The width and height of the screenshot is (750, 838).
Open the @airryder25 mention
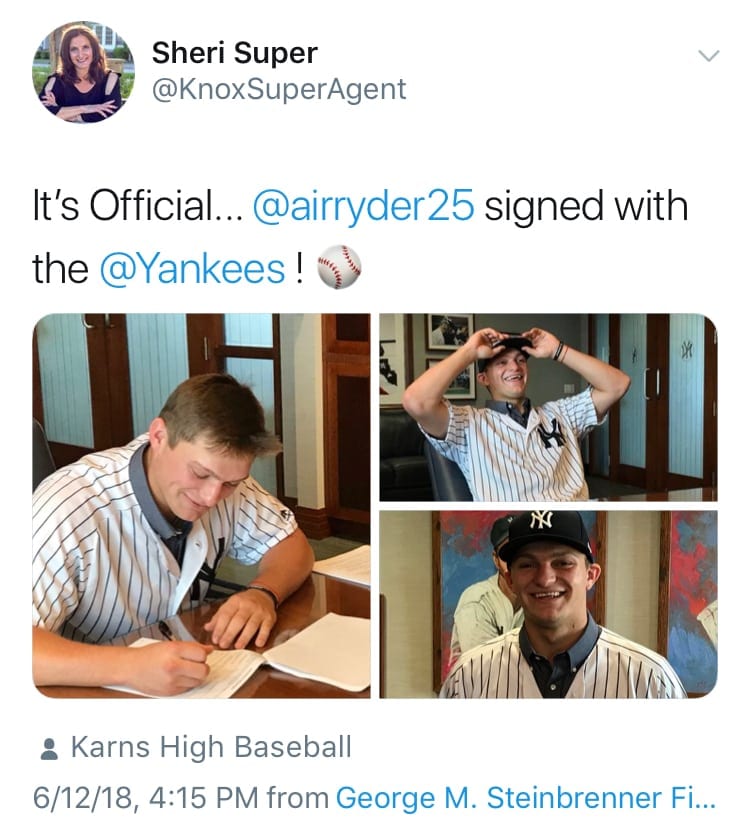pyautogui.click(x=363, y=206)
